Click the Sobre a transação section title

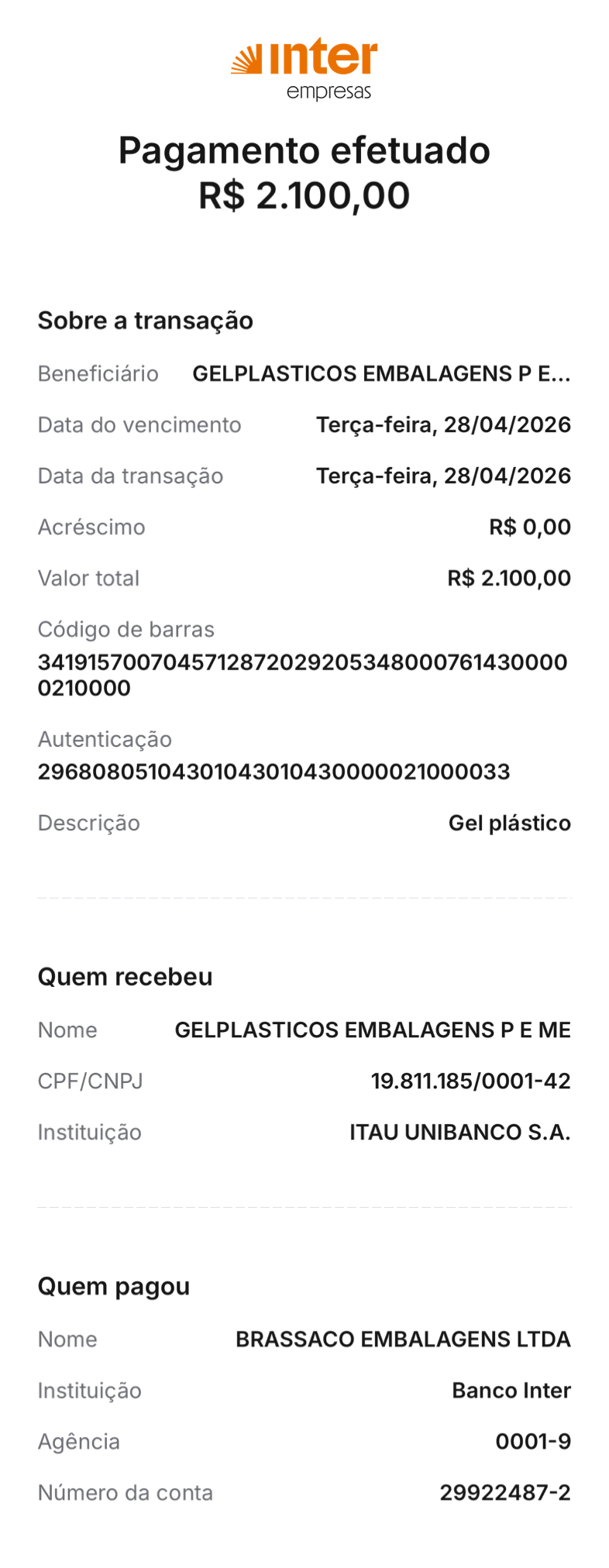click(146, 321)
